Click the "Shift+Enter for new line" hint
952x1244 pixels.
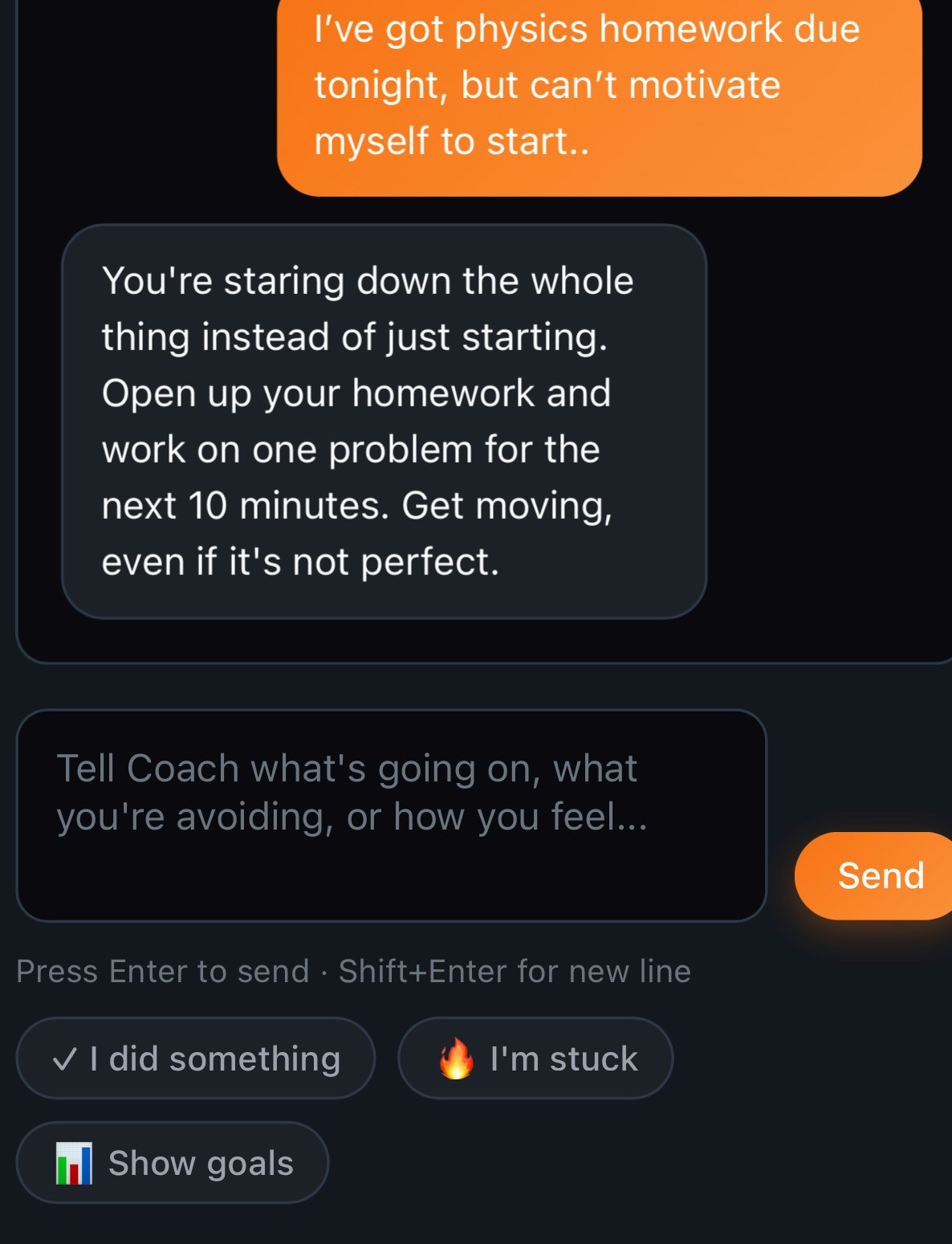(x=514, y=971)
